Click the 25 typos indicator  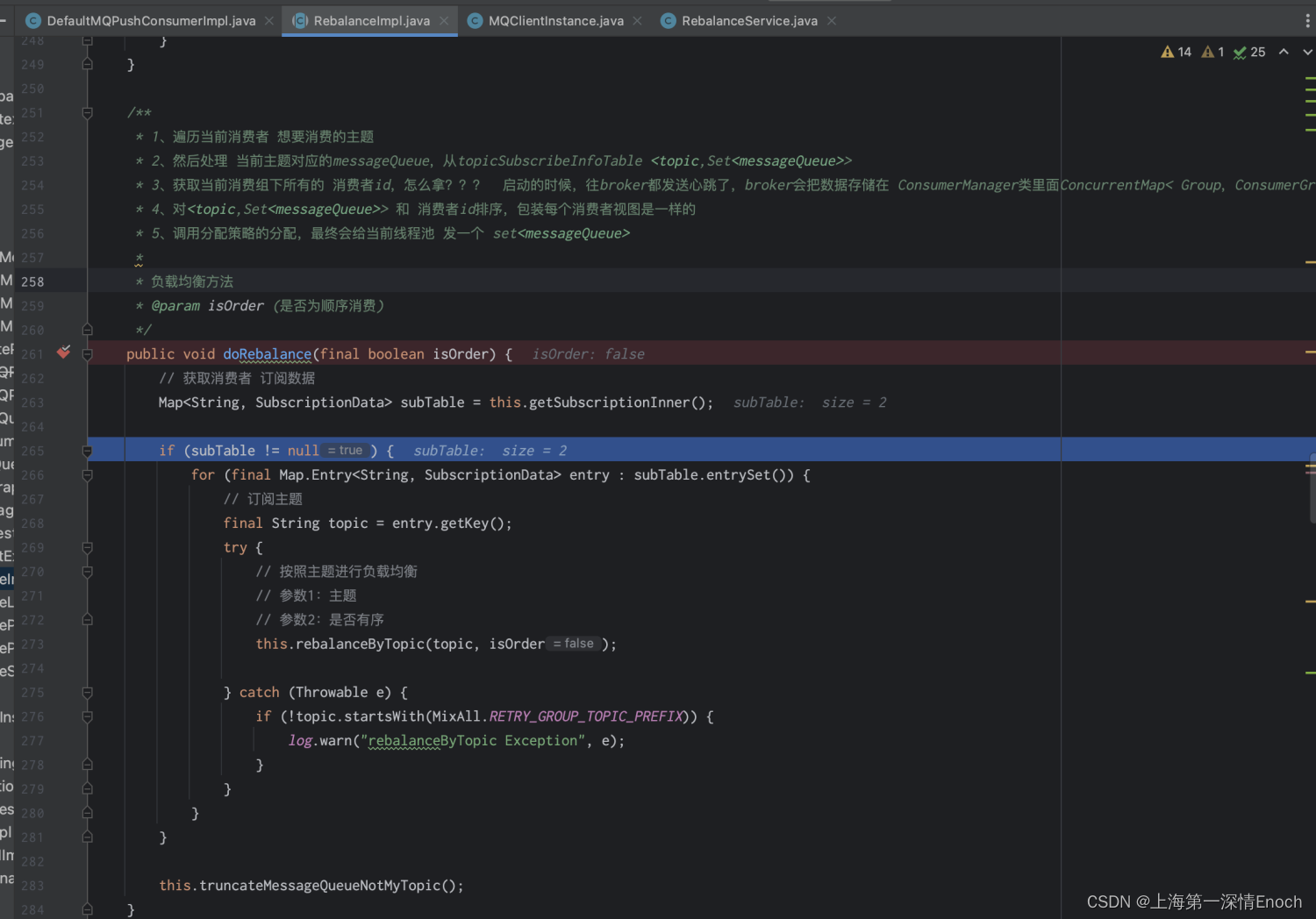1249,52
